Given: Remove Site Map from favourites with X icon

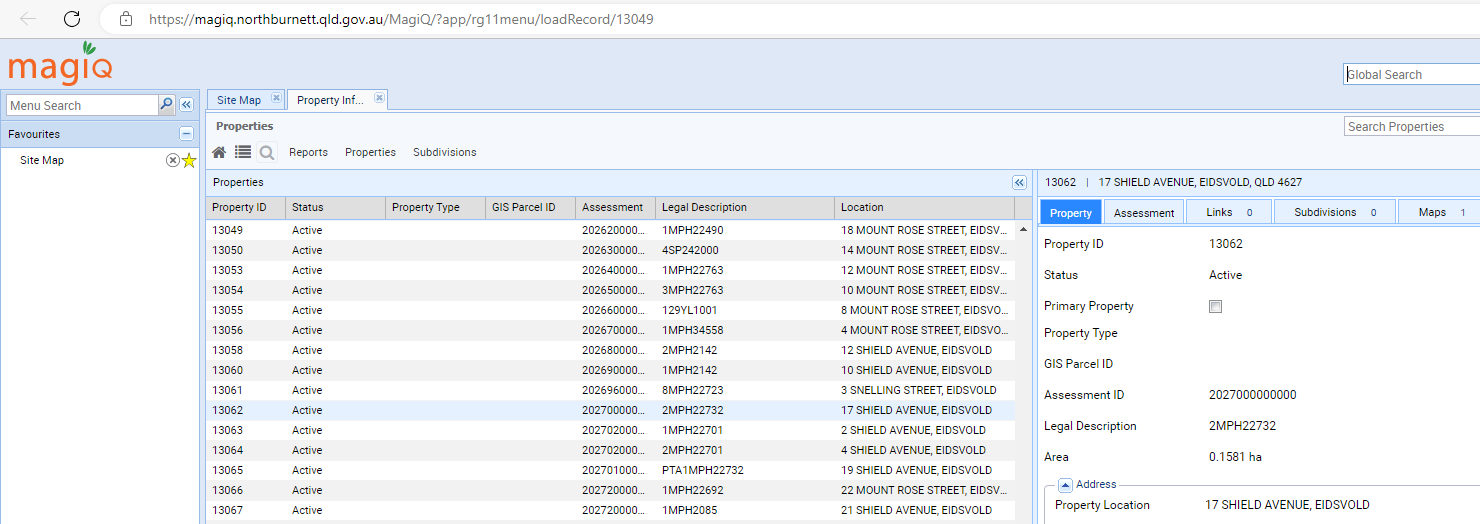Looking at the screenshot, I should (172, 161).
